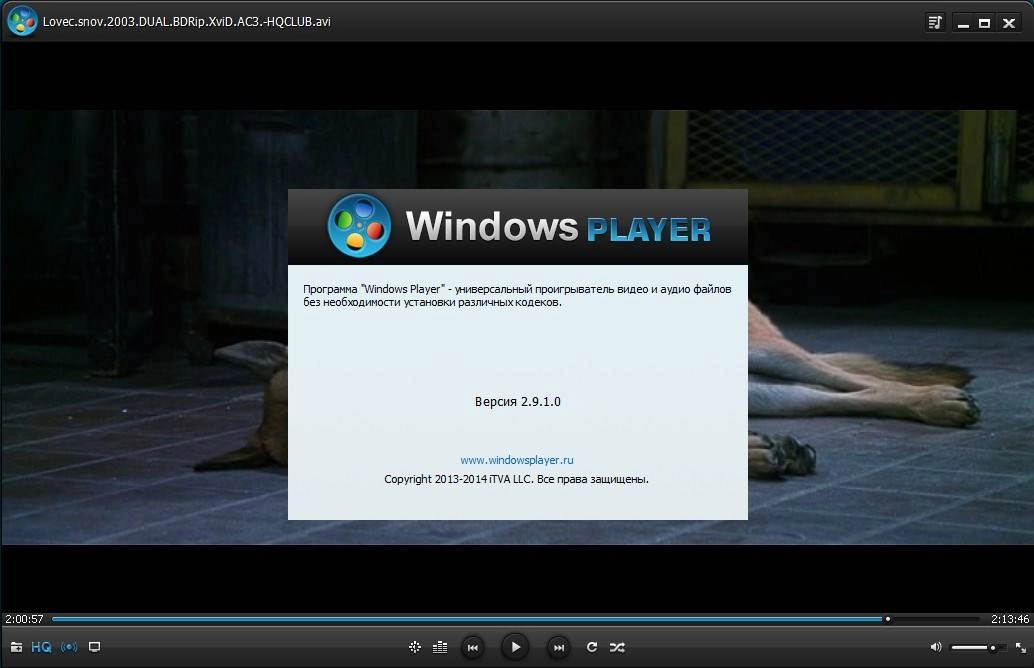Enter fullscreen with the expand arrows icon

pyautogui.click(x=1021, y=648)
